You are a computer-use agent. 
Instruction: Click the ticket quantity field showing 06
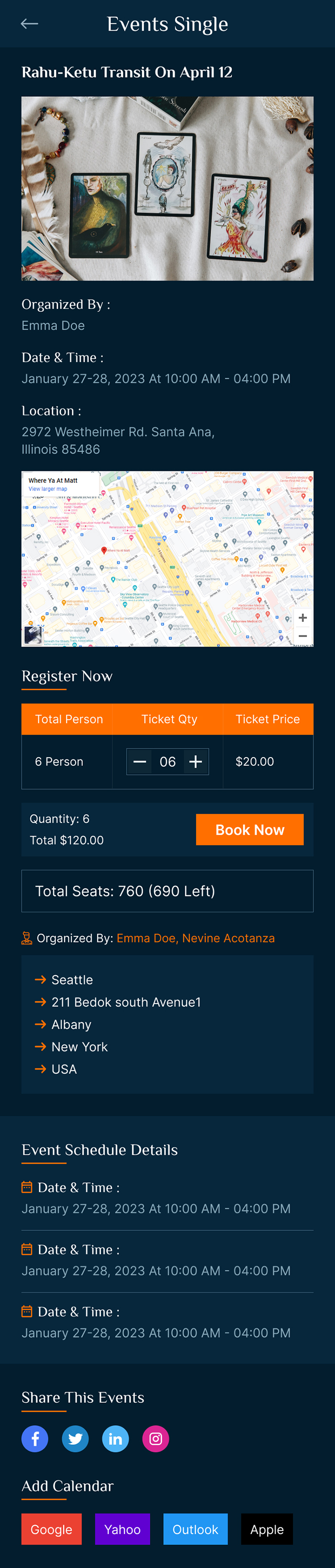click(167, 761)
